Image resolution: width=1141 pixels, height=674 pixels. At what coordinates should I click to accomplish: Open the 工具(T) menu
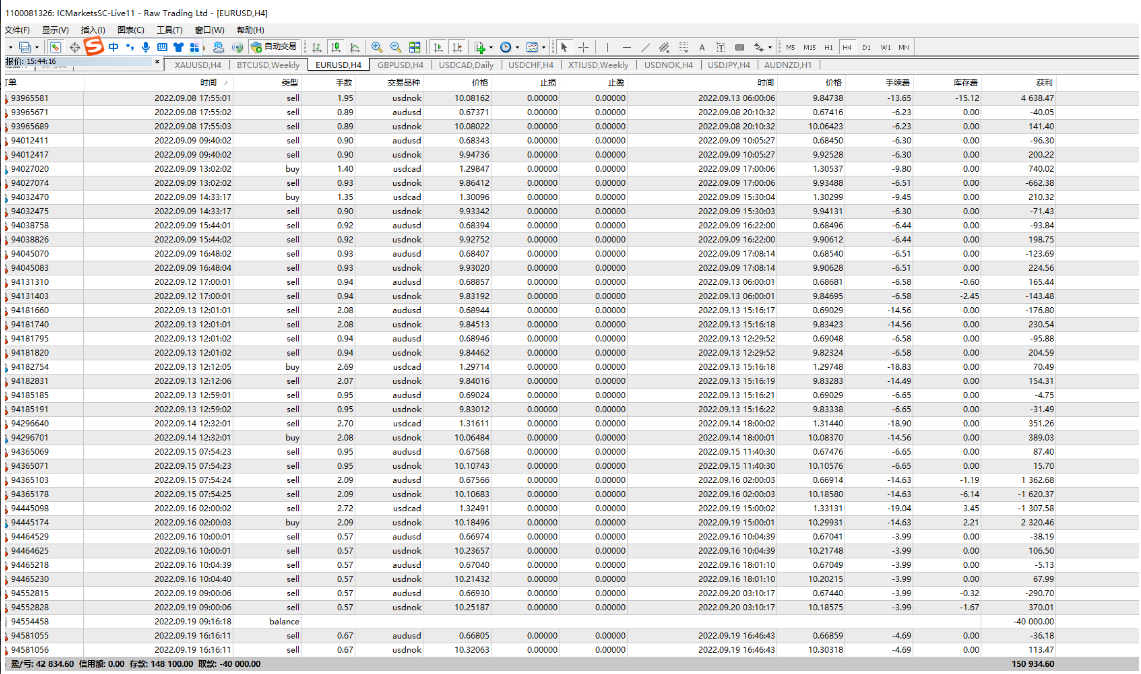[x=170, y=30]
